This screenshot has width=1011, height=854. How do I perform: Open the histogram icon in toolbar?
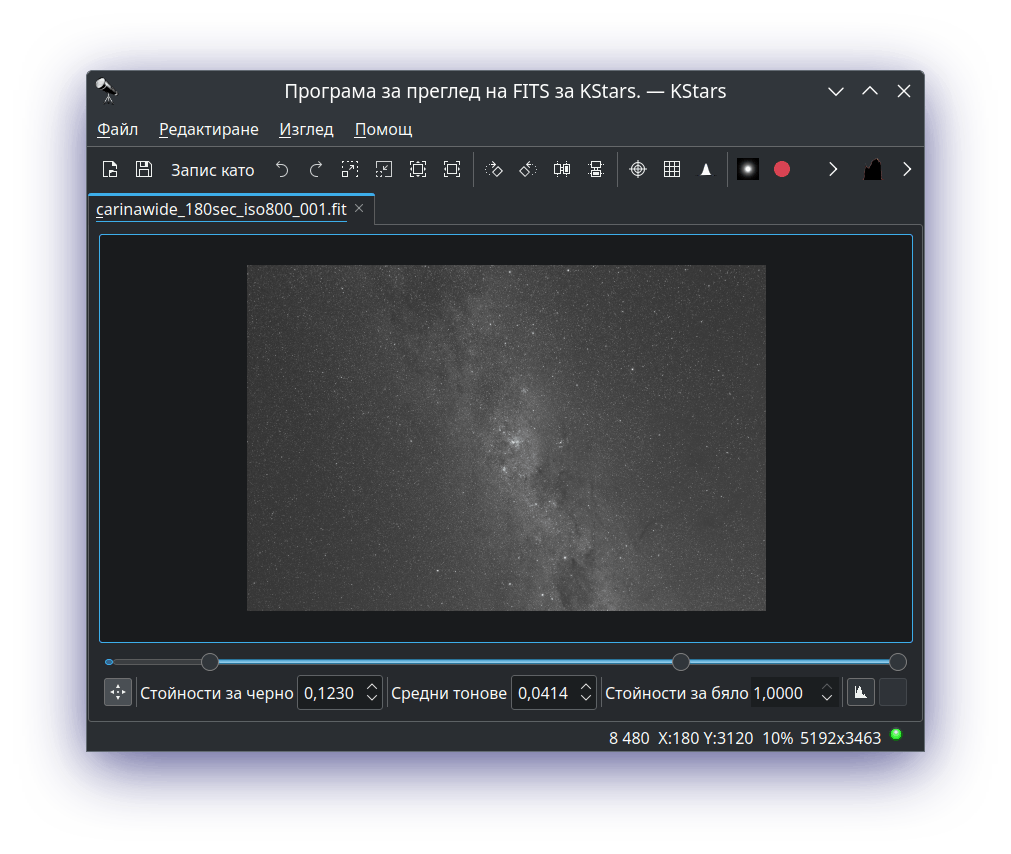(x=872, y=170)
